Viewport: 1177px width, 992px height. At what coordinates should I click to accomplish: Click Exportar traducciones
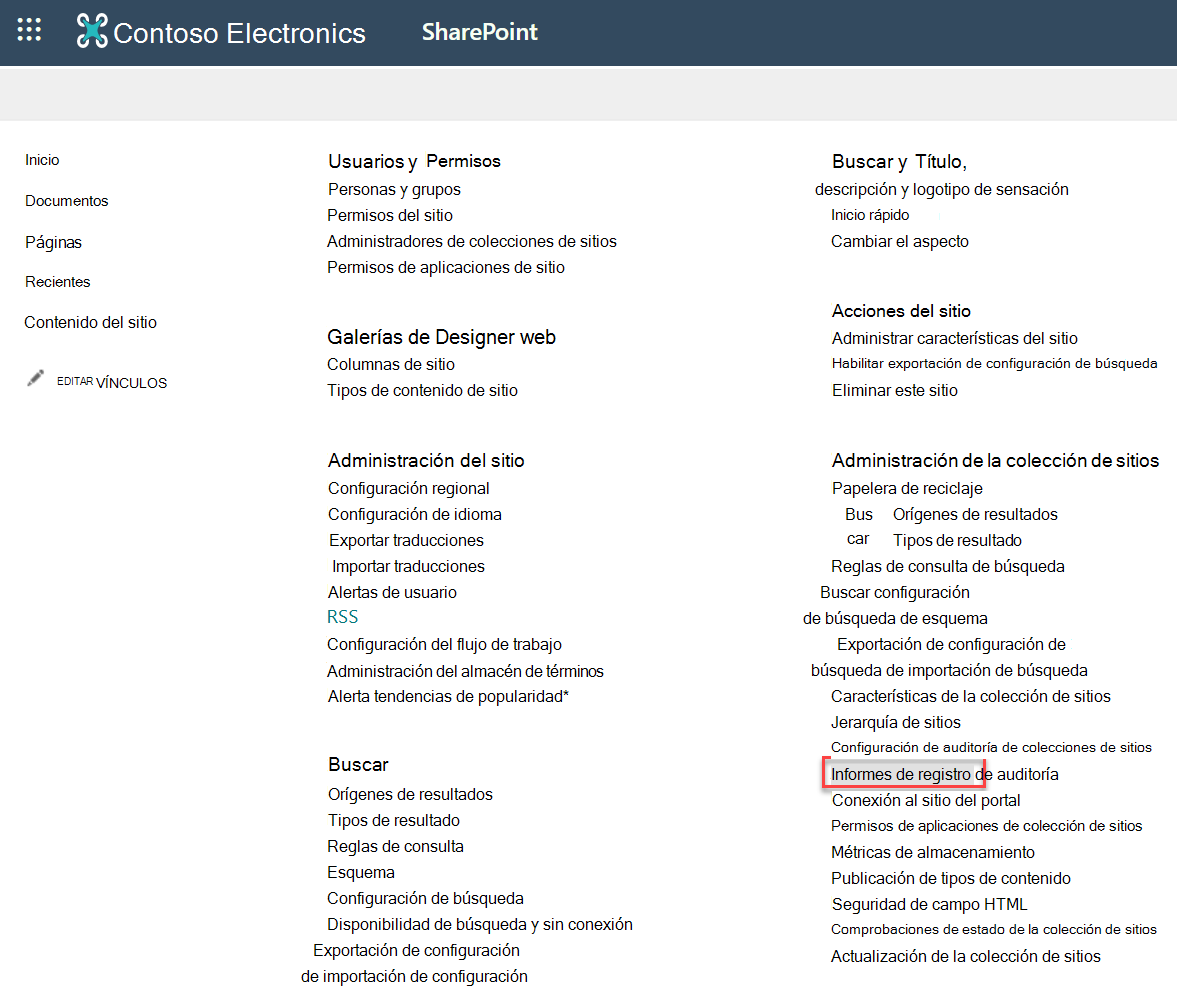click(406, 540)
